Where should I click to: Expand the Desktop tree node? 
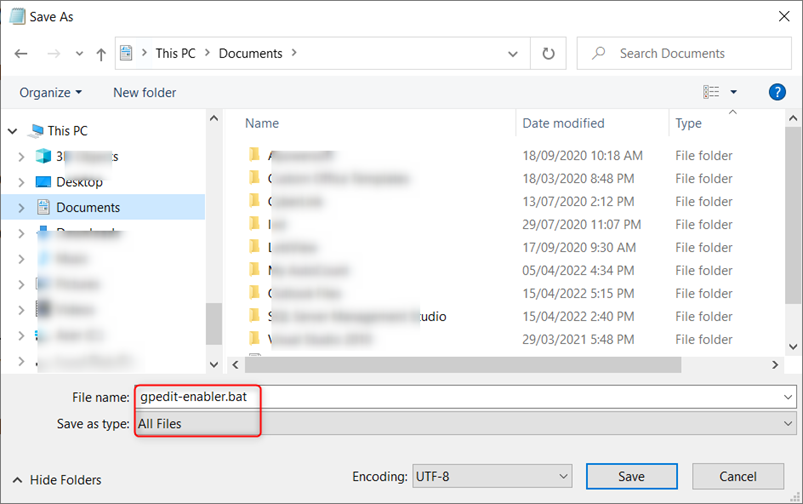coord(21,182)
